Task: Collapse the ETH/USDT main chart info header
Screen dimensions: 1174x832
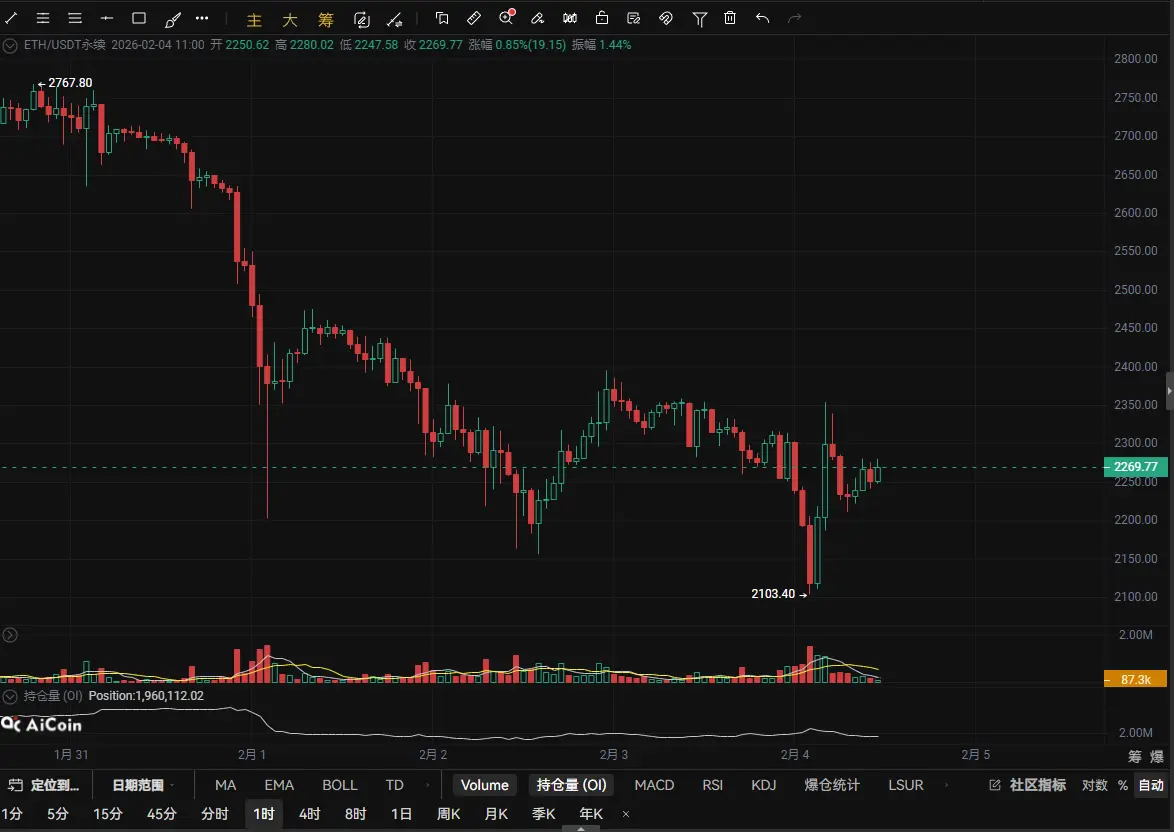Action: tap(10, 46)
